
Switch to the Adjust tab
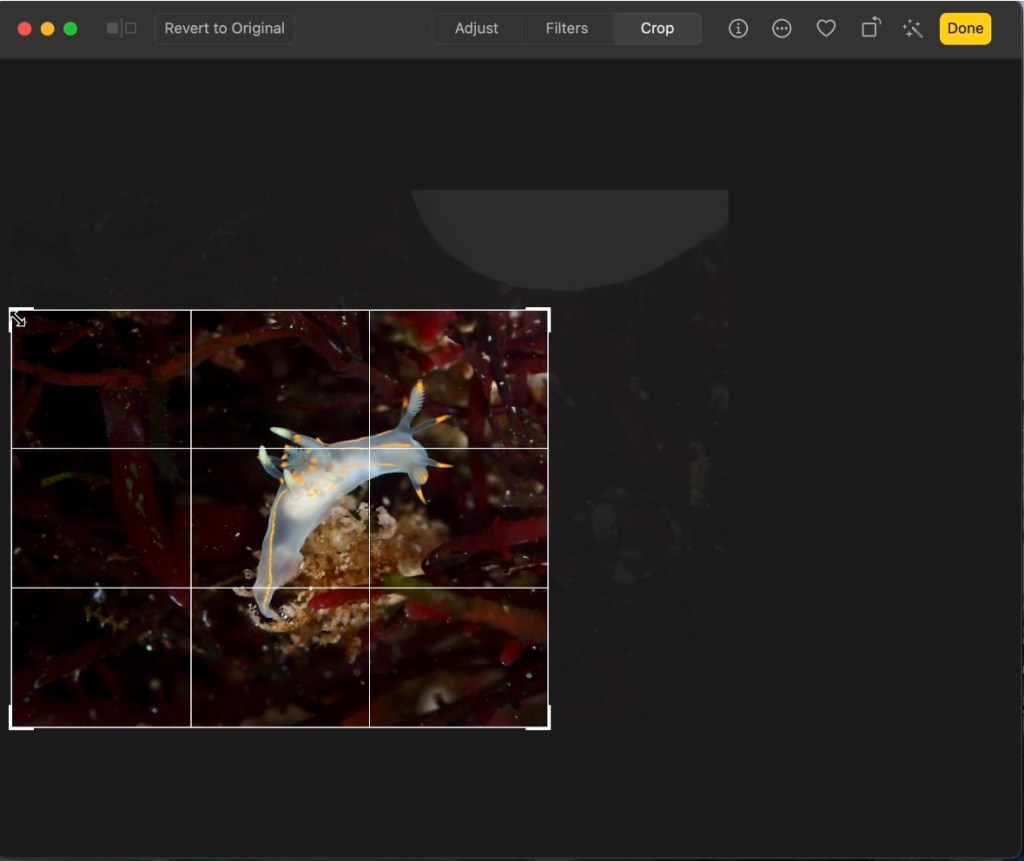coord(477,28)
